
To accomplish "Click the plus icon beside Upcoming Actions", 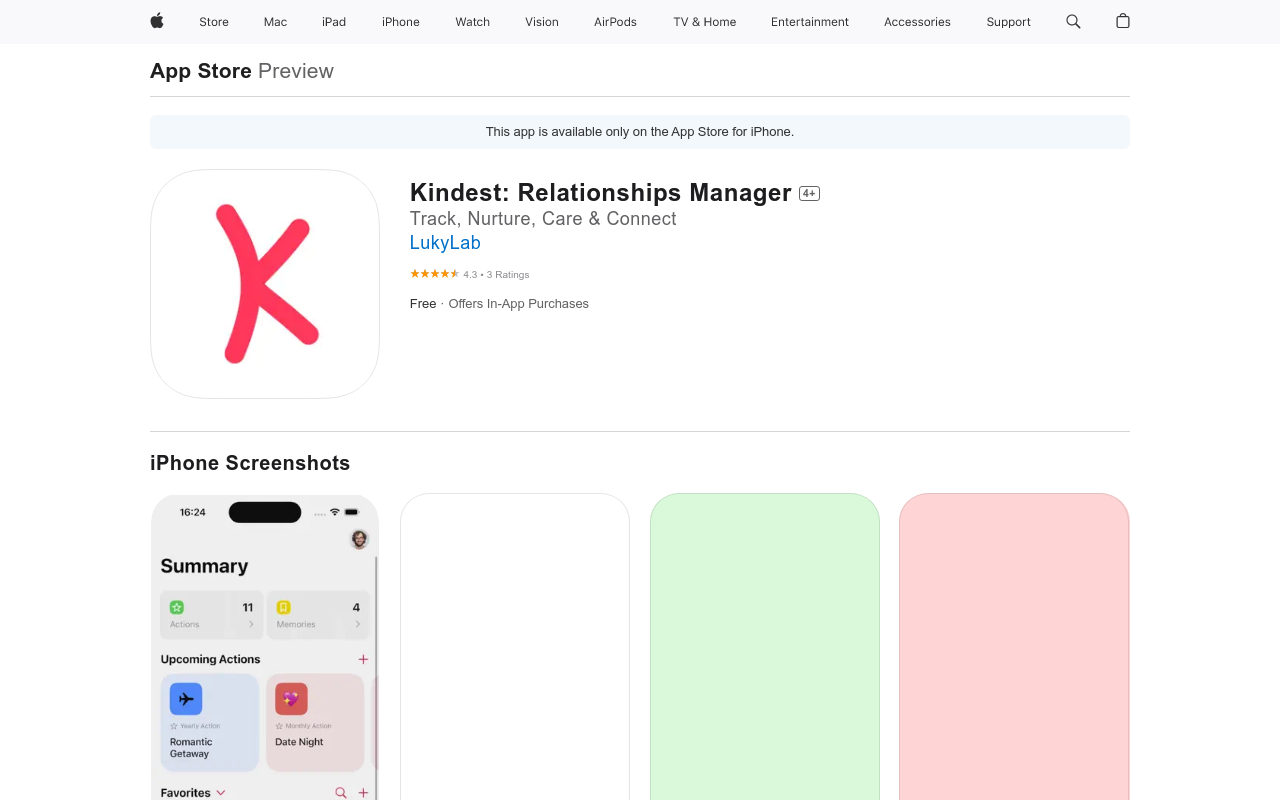I will click(x=363, y=659).
